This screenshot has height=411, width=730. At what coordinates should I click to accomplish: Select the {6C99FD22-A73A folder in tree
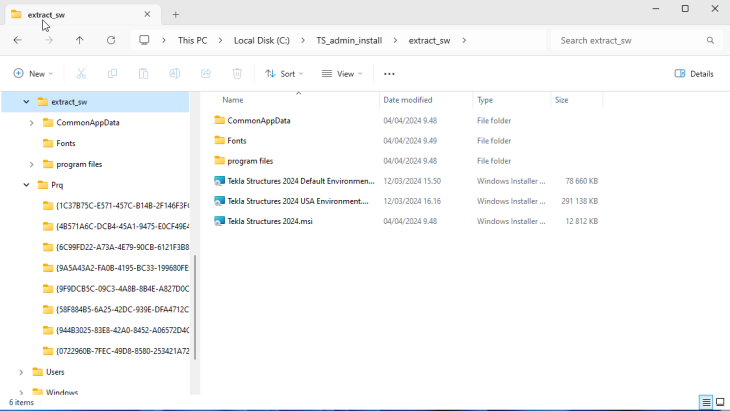tap(122, 247)
